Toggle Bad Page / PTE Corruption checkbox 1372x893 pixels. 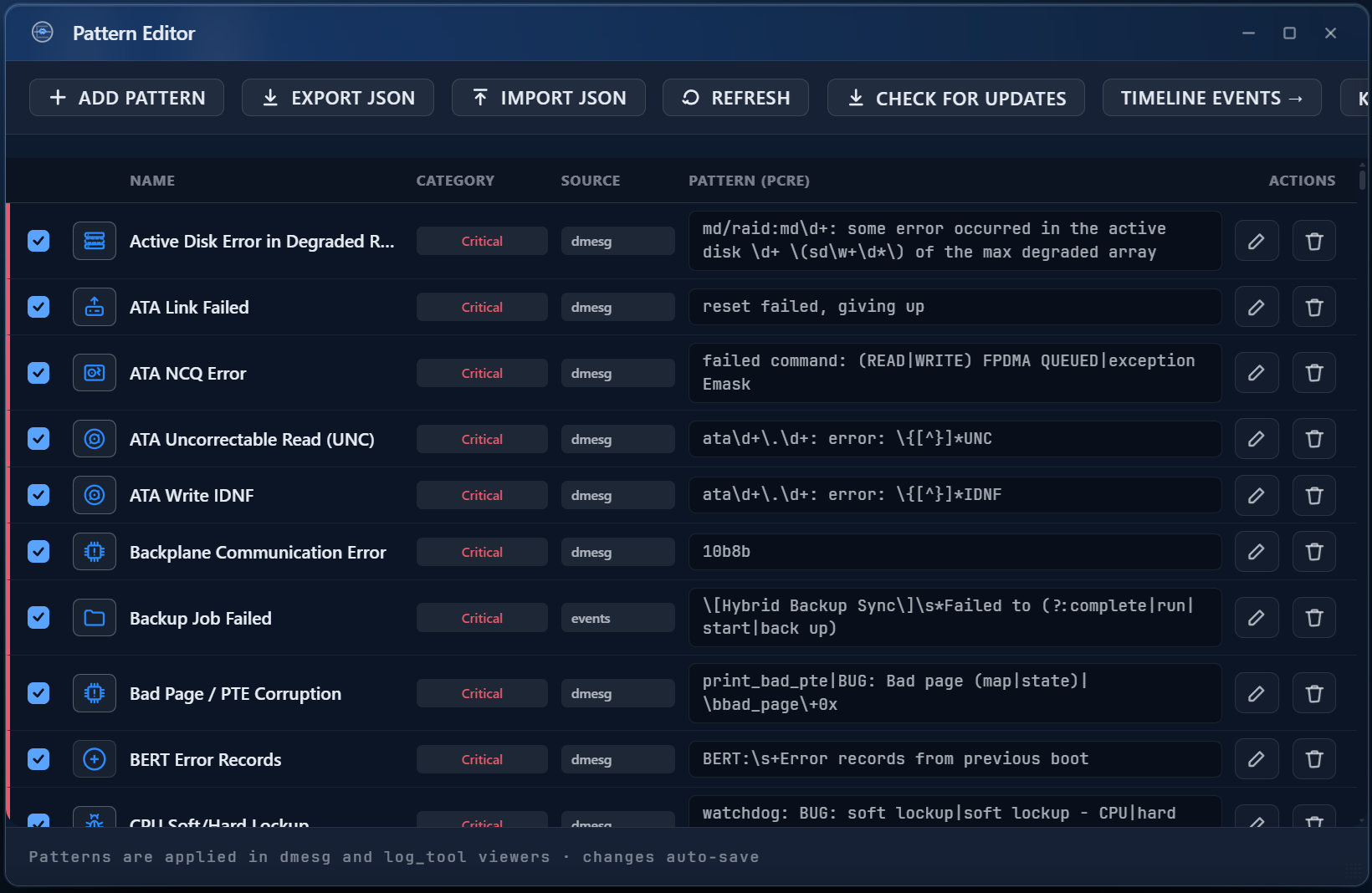[38, 693]
